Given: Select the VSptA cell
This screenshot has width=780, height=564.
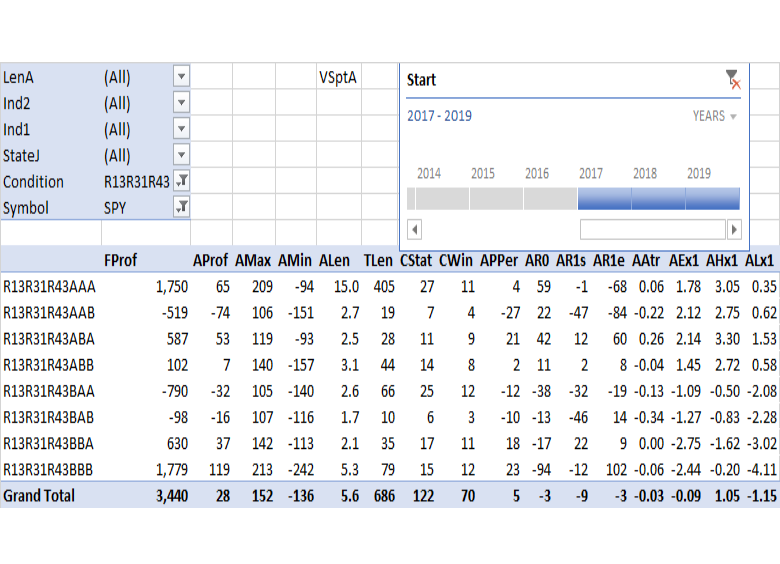Looking at the screenshot, I should (339, 77).
